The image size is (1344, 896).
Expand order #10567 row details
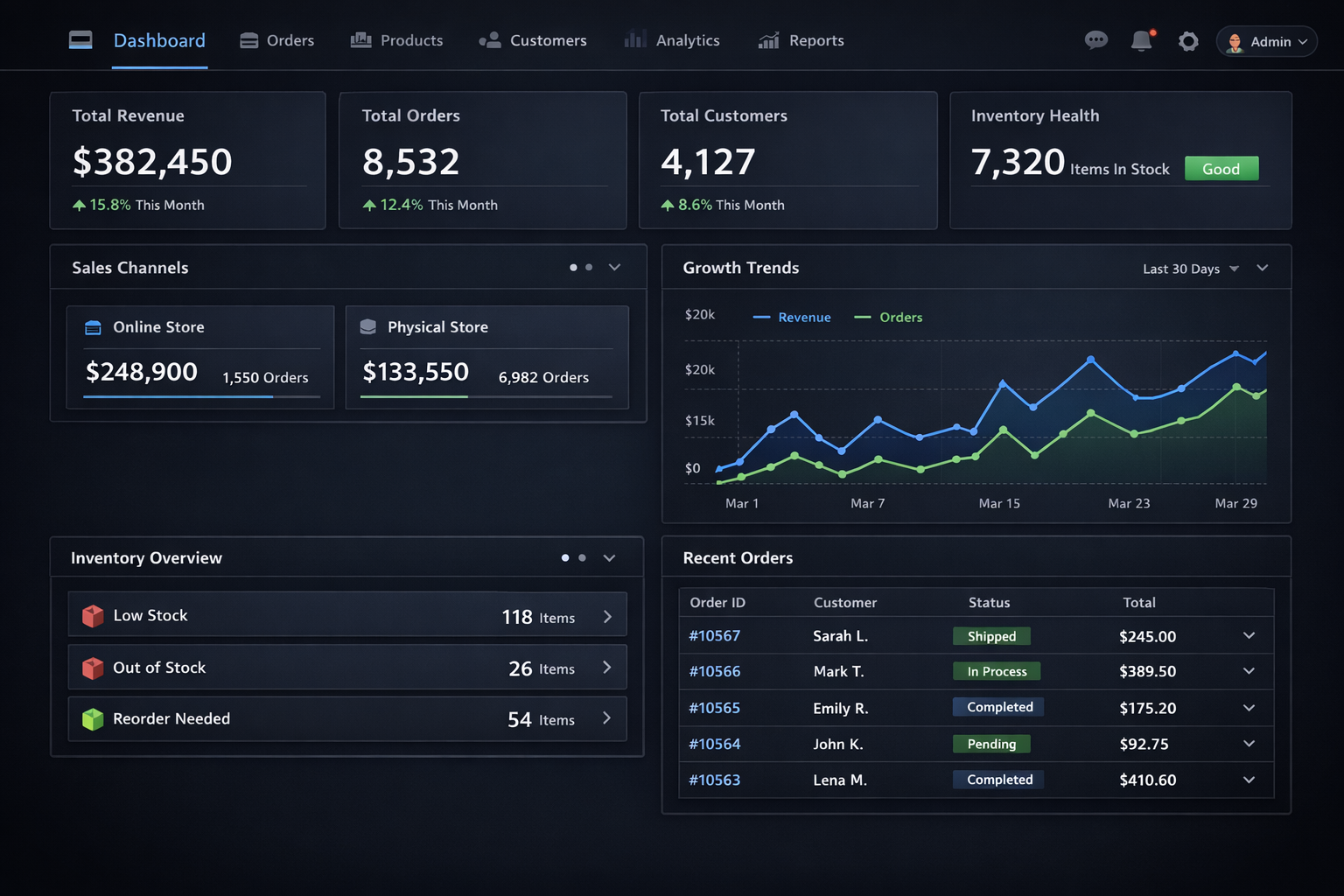(x=1249, y=636)
